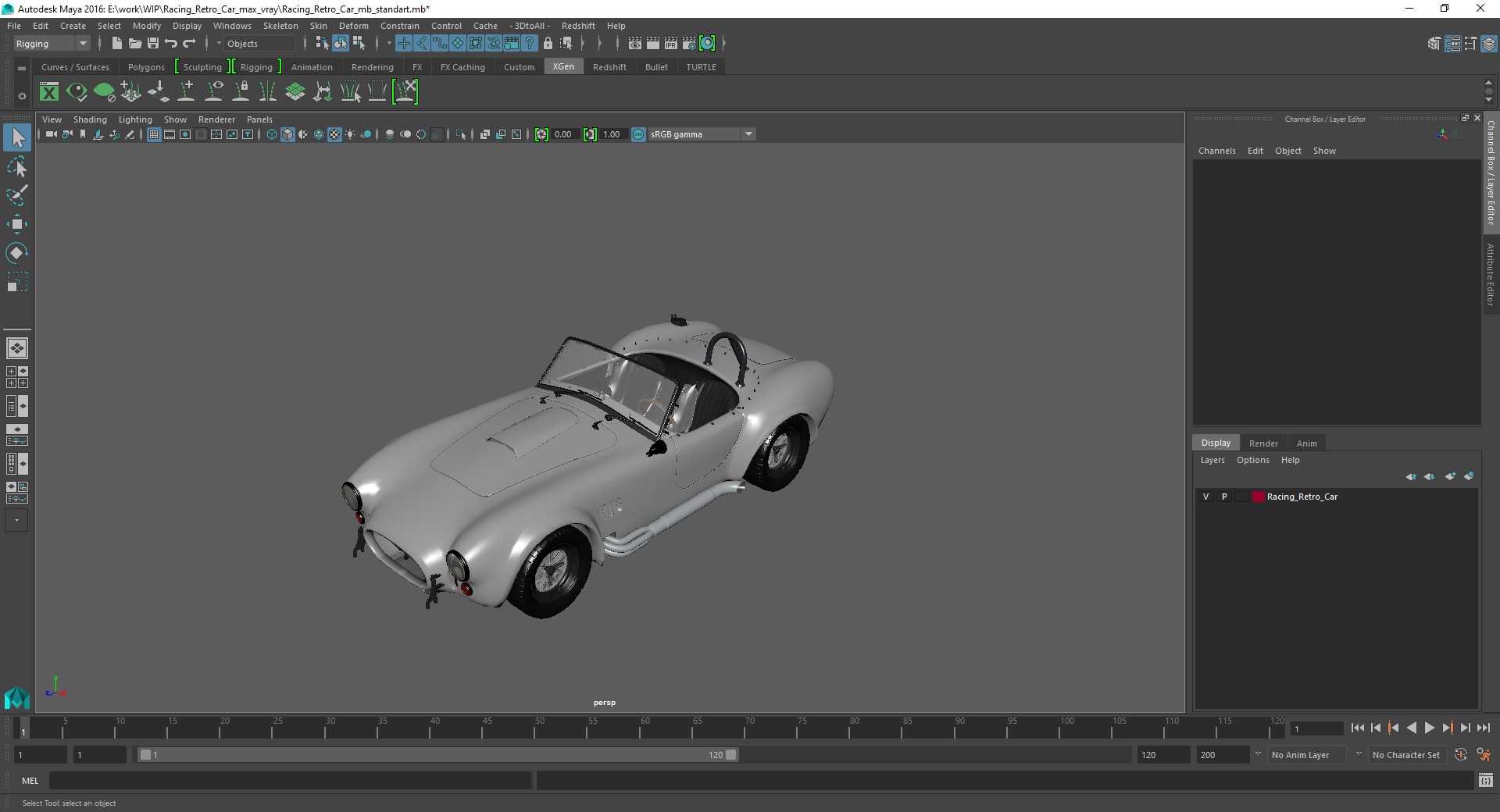
Task: Click the MEL command input field
Action: pyautogui.click(x=291, y=780)
